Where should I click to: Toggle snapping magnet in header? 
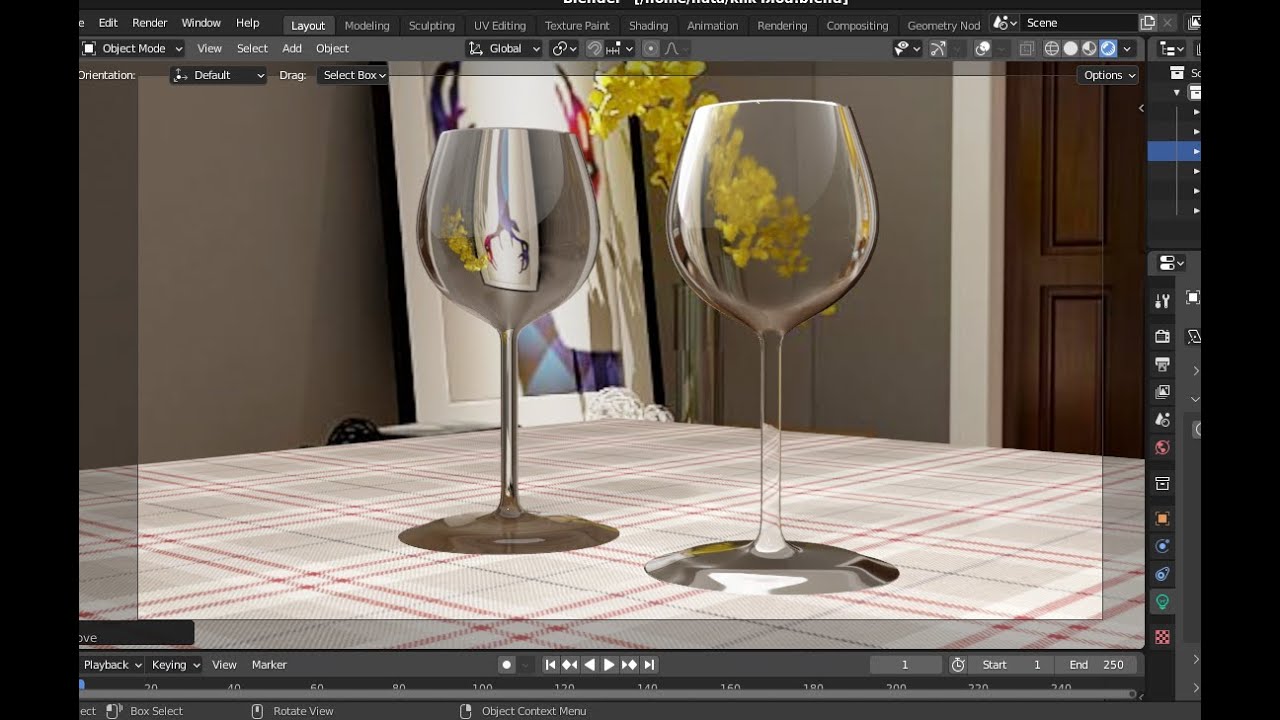(594, 48)
